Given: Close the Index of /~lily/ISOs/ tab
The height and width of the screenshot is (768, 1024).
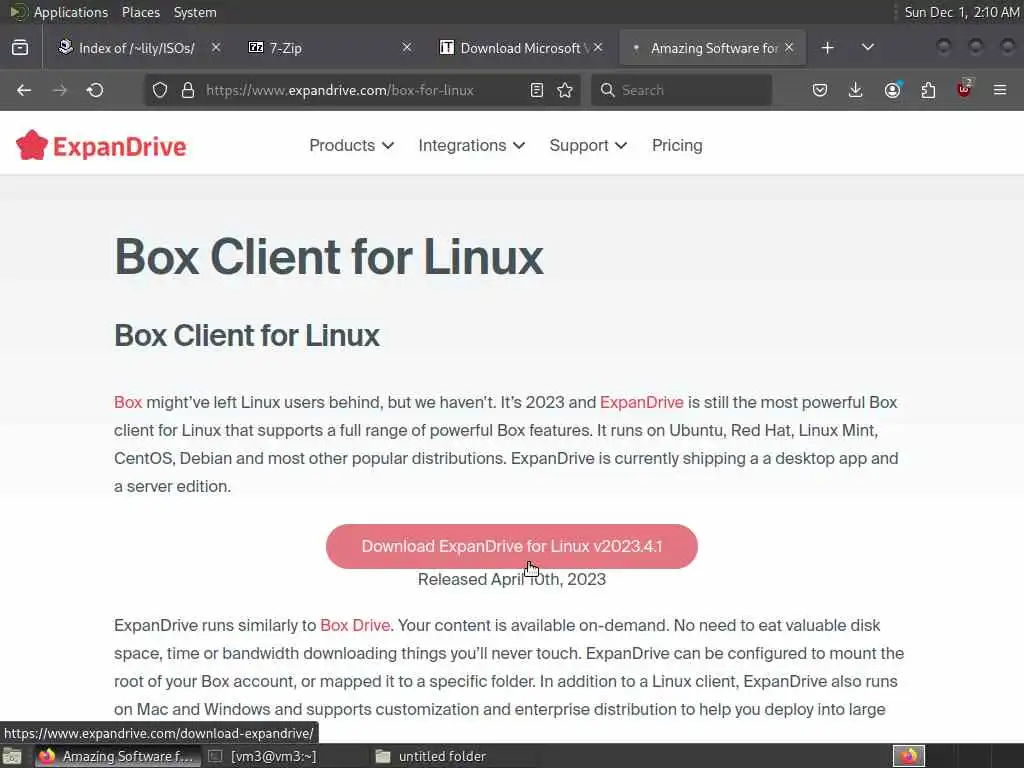Looking at the screenshot, I should tap(216, 48).
